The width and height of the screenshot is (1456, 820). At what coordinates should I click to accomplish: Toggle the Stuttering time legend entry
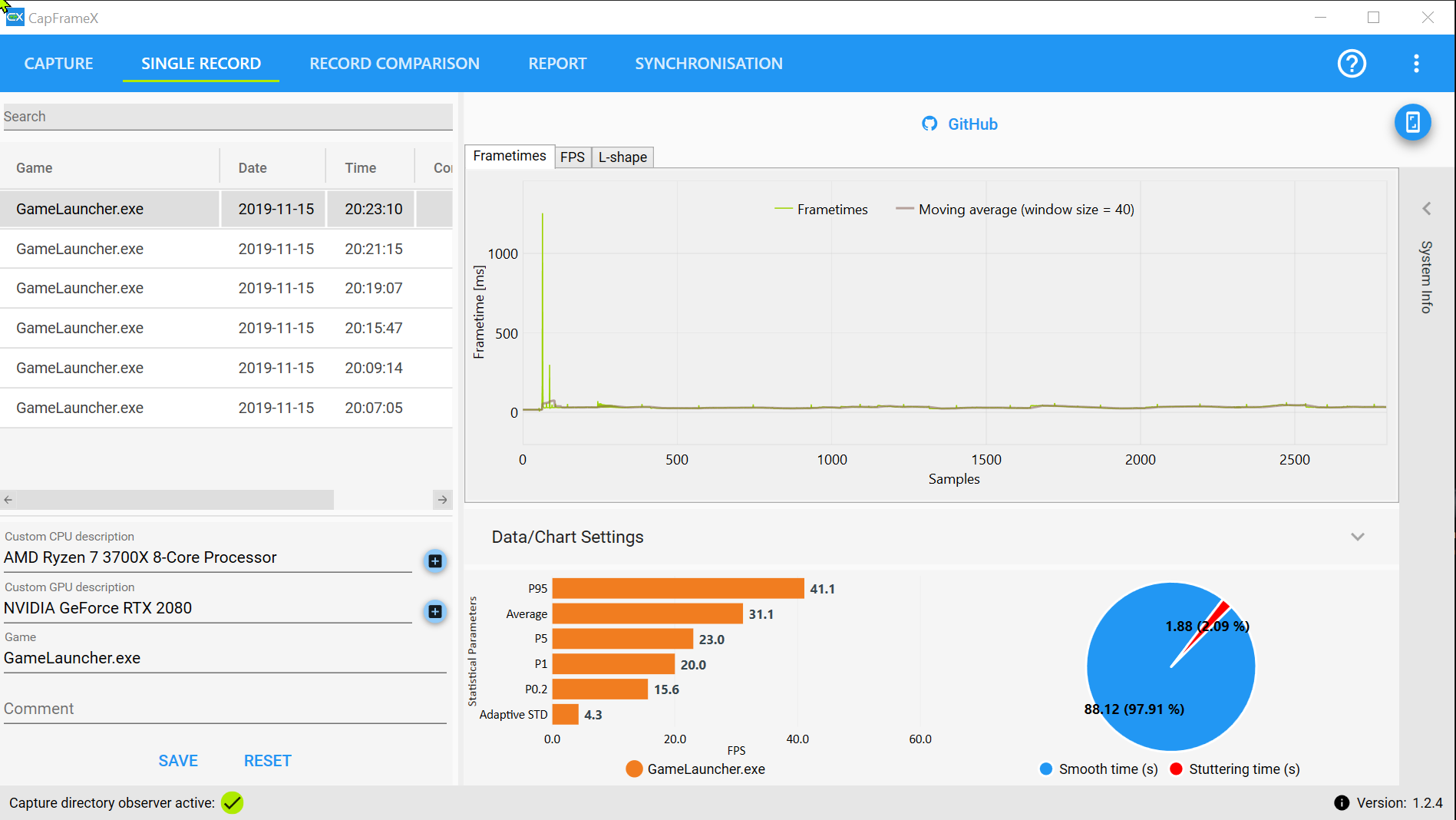1235,769
